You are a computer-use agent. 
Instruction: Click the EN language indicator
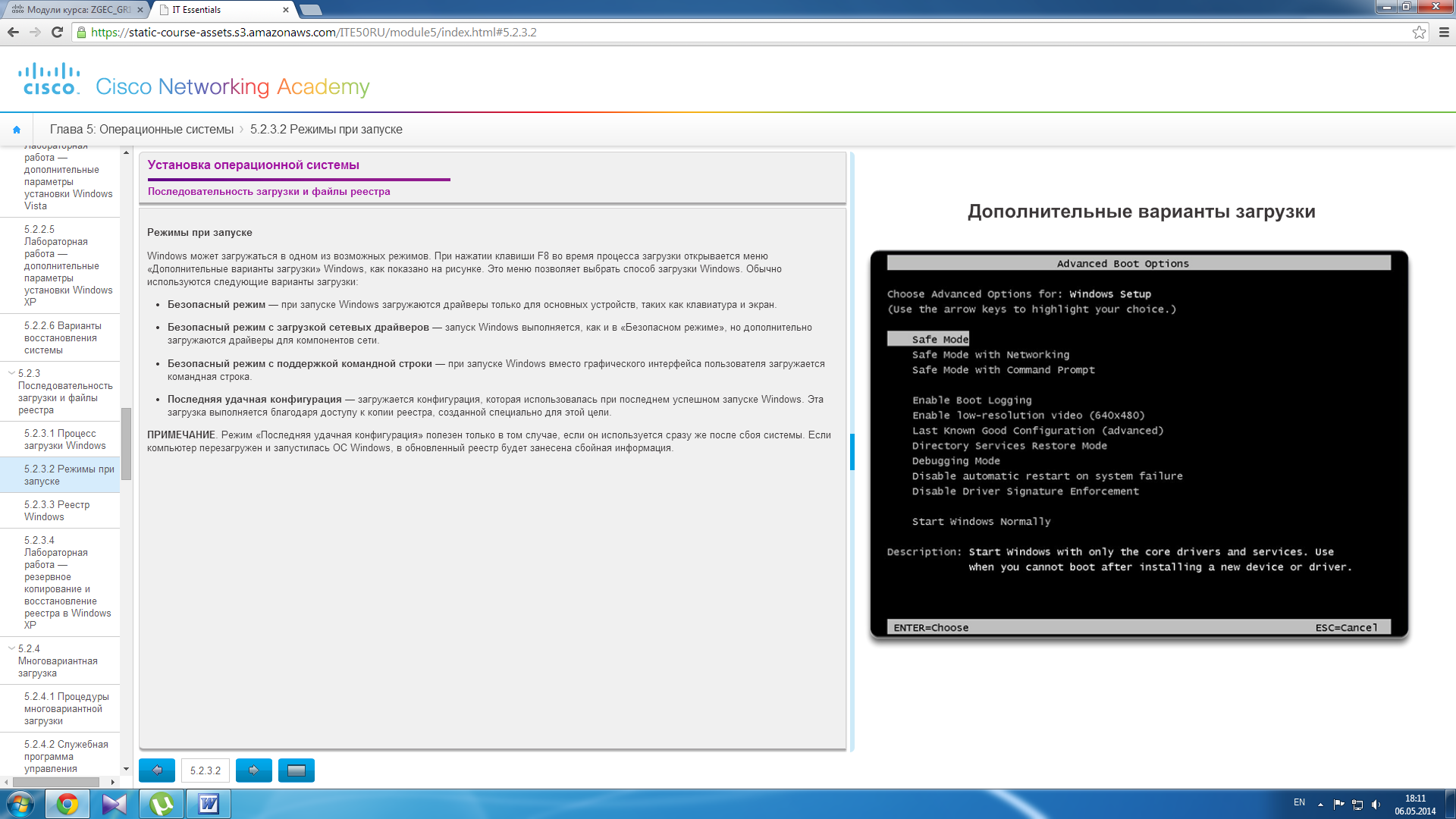pyautogui.click(x=1299, y=802)
